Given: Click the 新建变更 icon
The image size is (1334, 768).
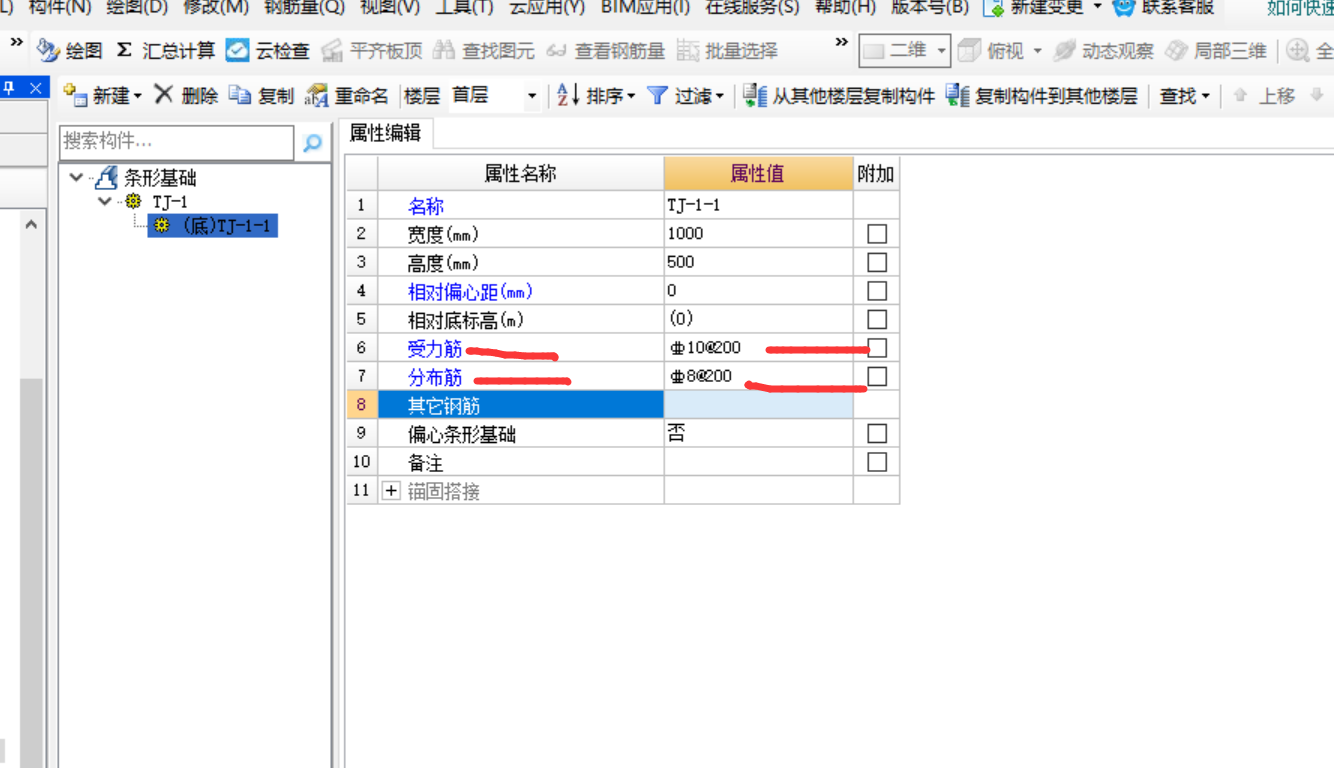Looking at the screenshot, I should click(x=993, y=8).
